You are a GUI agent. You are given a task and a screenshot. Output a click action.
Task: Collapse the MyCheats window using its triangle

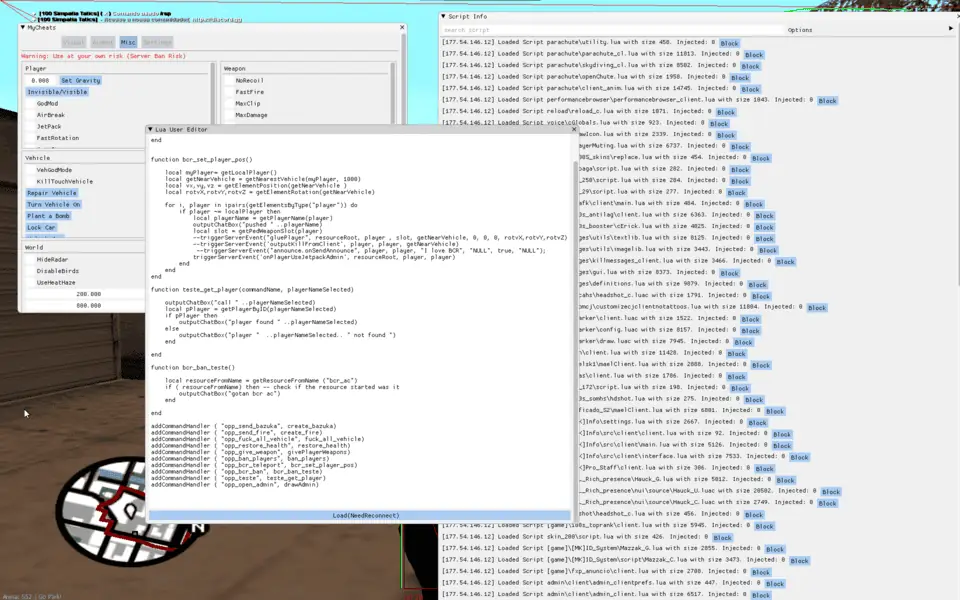24,28
